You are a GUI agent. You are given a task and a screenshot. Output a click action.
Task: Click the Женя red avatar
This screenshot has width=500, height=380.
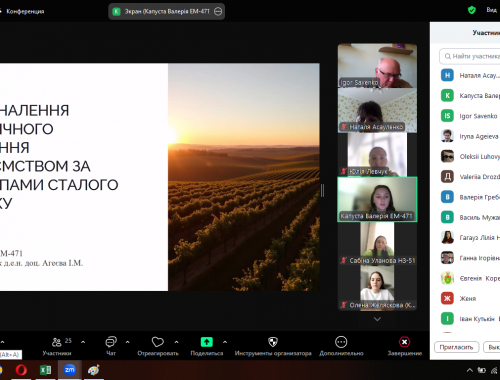coord(447,298)
